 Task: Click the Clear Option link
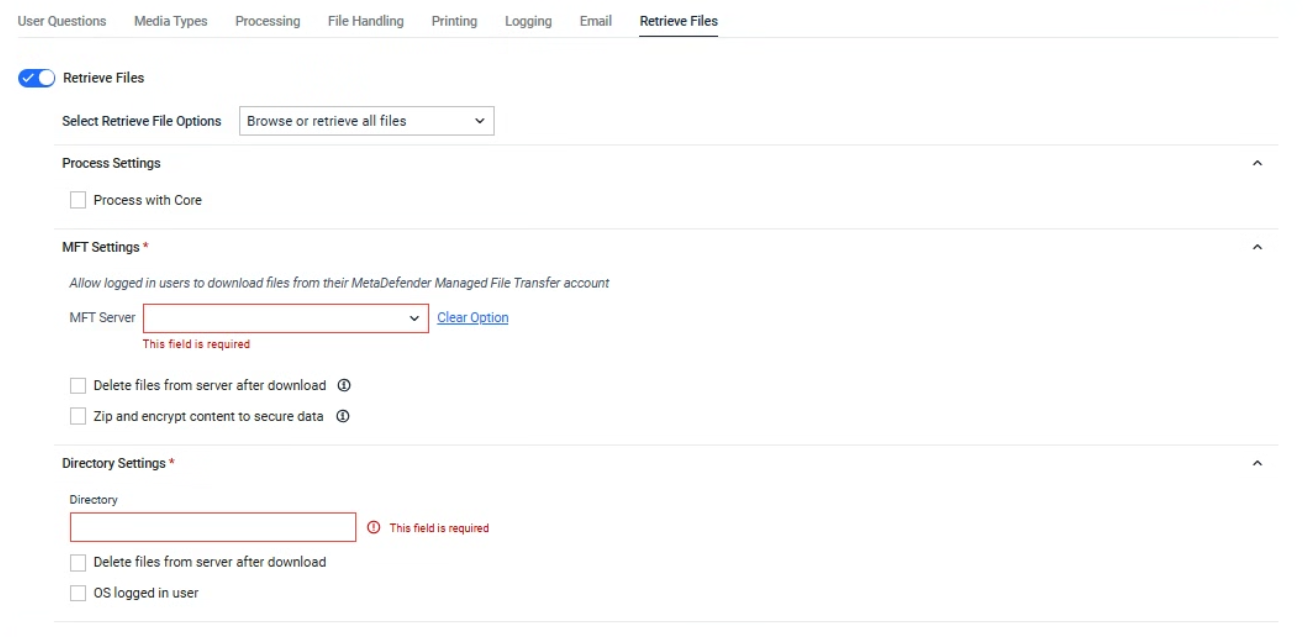[472, 318]
